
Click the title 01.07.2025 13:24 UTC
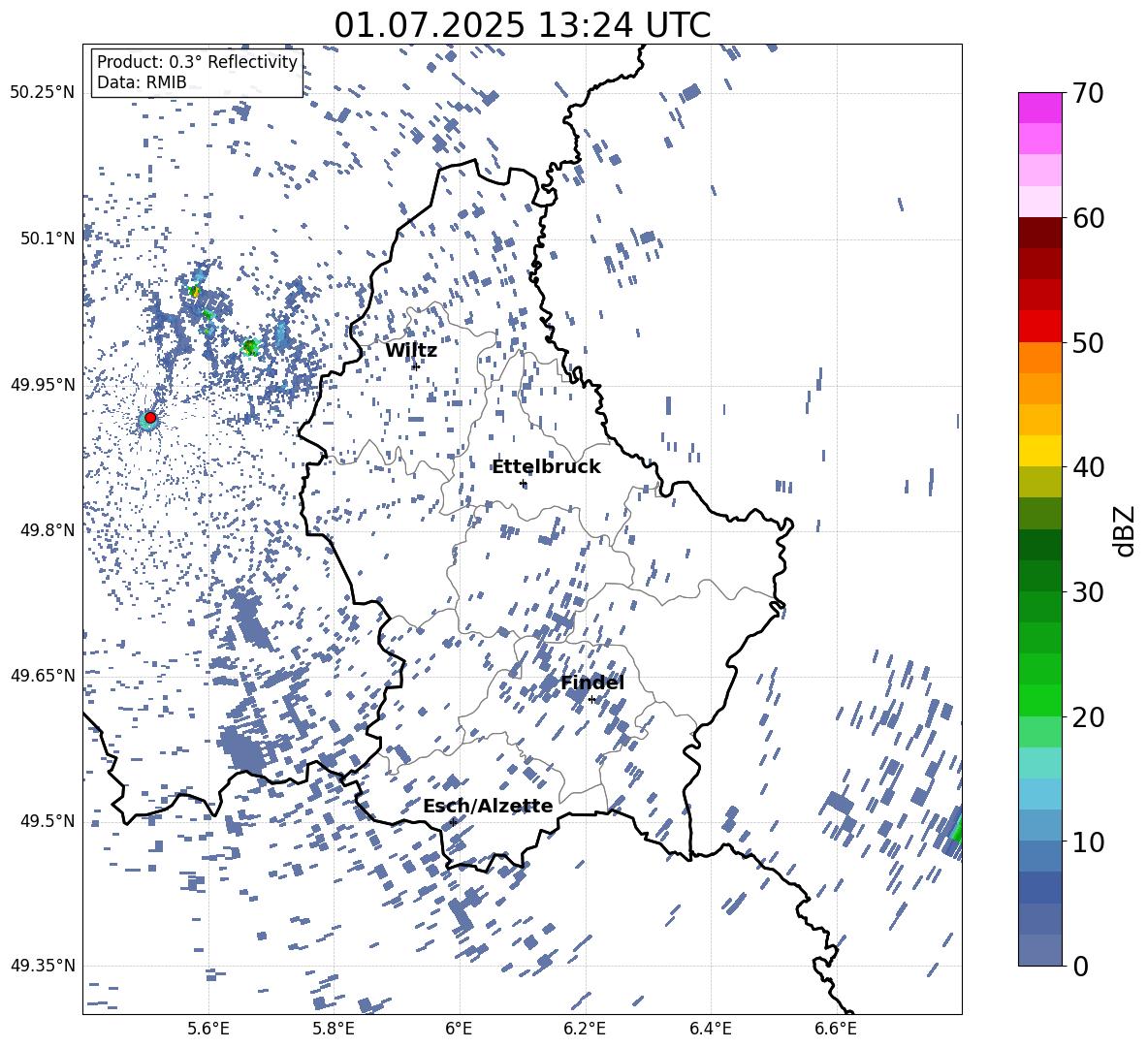[x=522, y=25]
